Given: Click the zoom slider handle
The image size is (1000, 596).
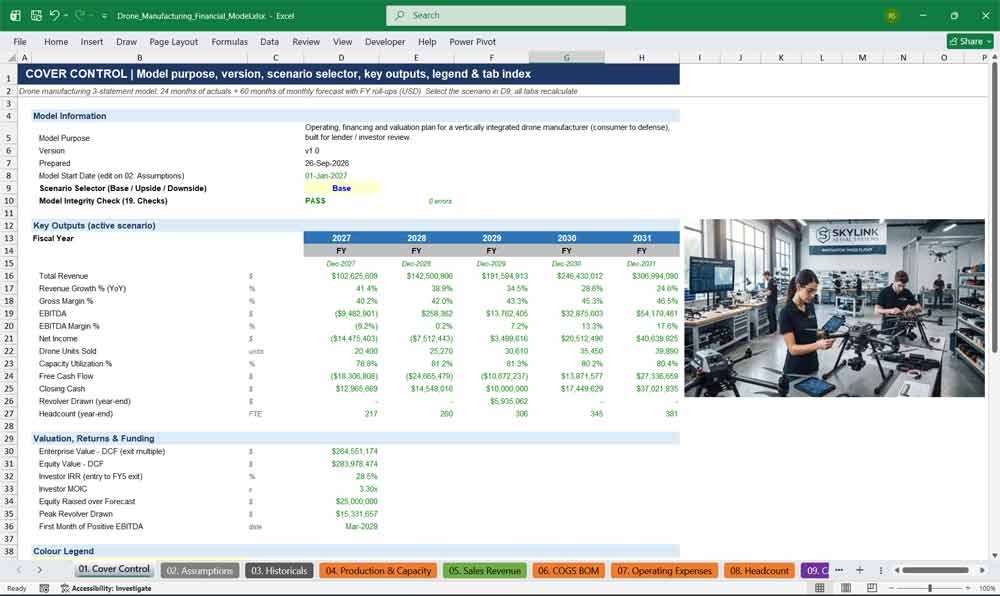Looking at the screenshot, I should point(930,588).
